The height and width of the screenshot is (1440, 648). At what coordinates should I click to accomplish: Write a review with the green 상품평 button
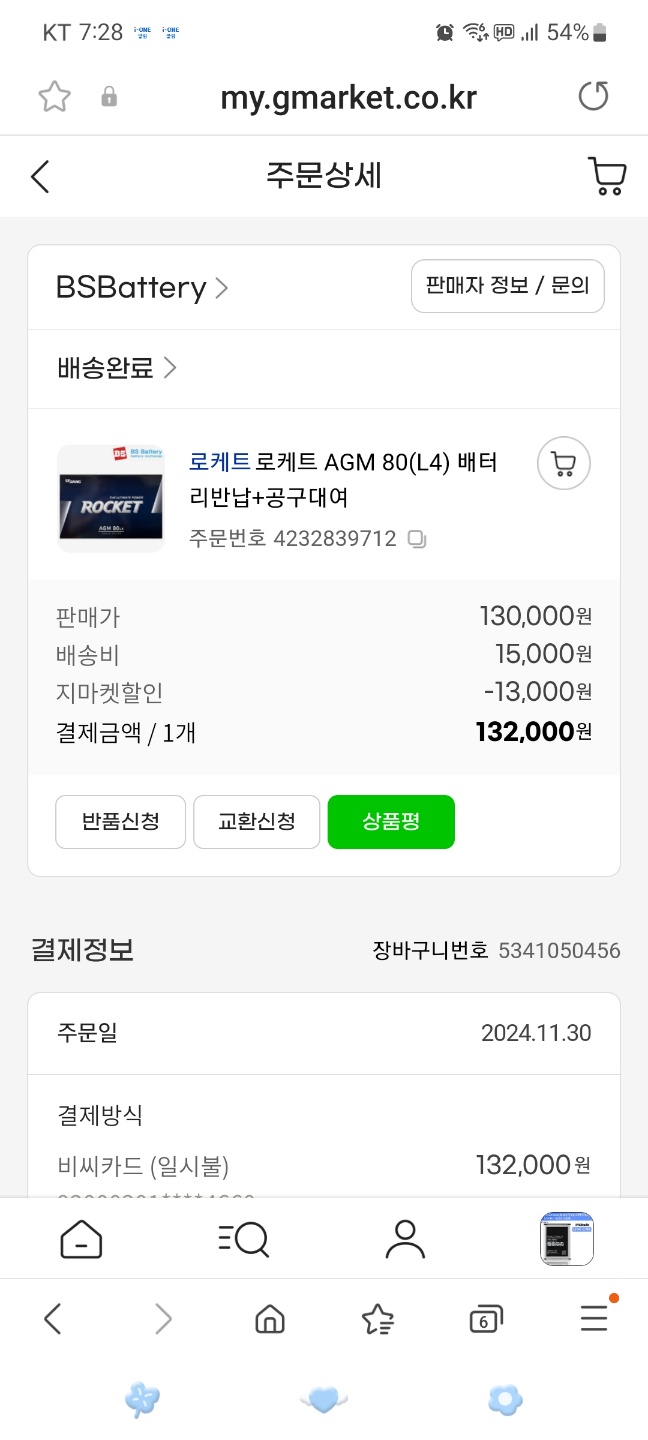click(391, 822)
